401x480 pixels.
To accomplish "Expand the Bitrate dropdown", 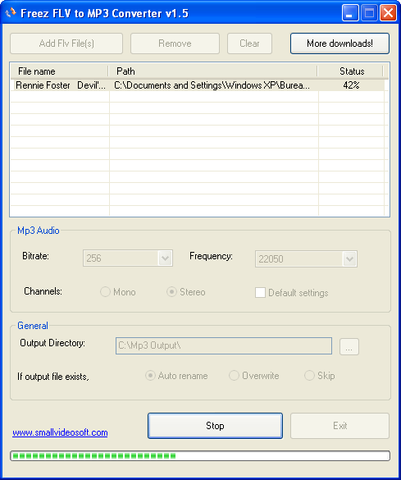I will coord(165,258).
